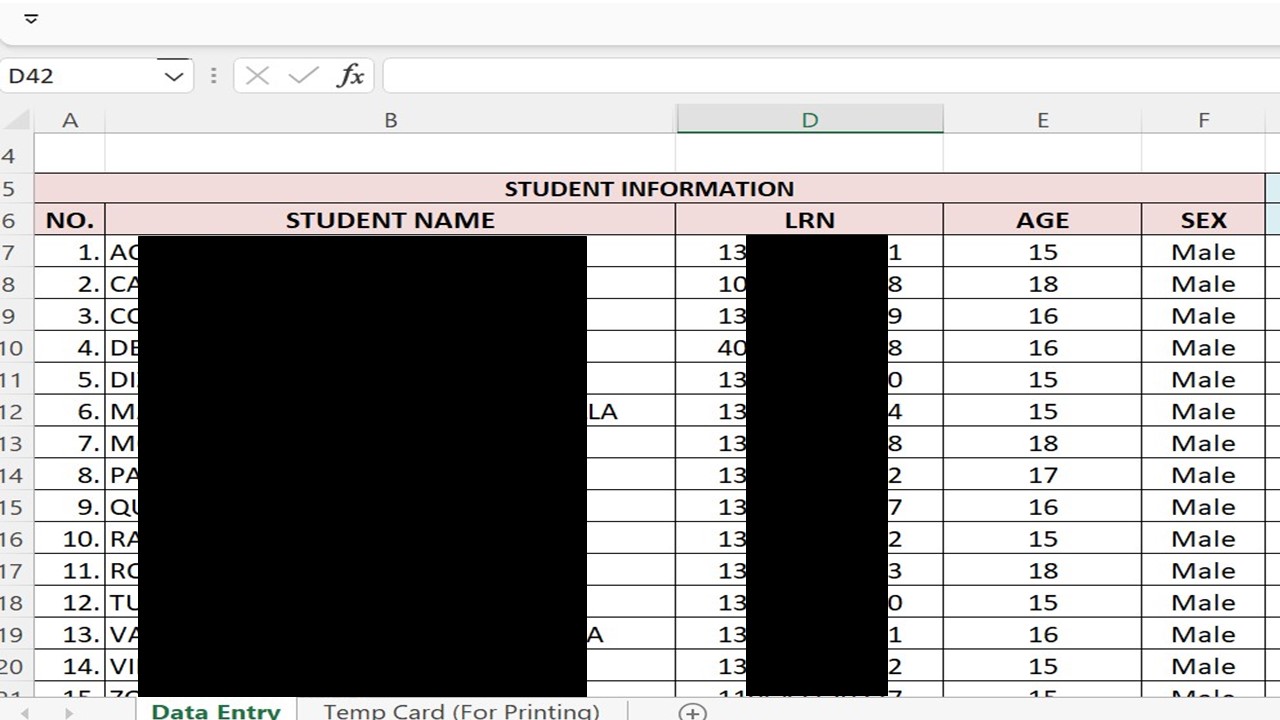This screenshot has height=720, width=1280.
Task: Open the Insert Function fx icon
Action: click(350, 76)
